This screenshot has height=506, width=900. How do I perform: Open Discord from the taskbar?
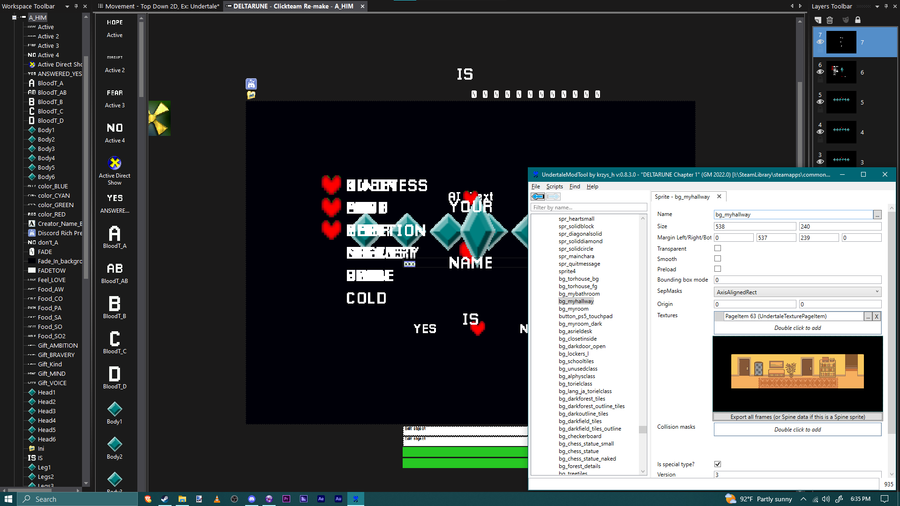pos(251,499)
